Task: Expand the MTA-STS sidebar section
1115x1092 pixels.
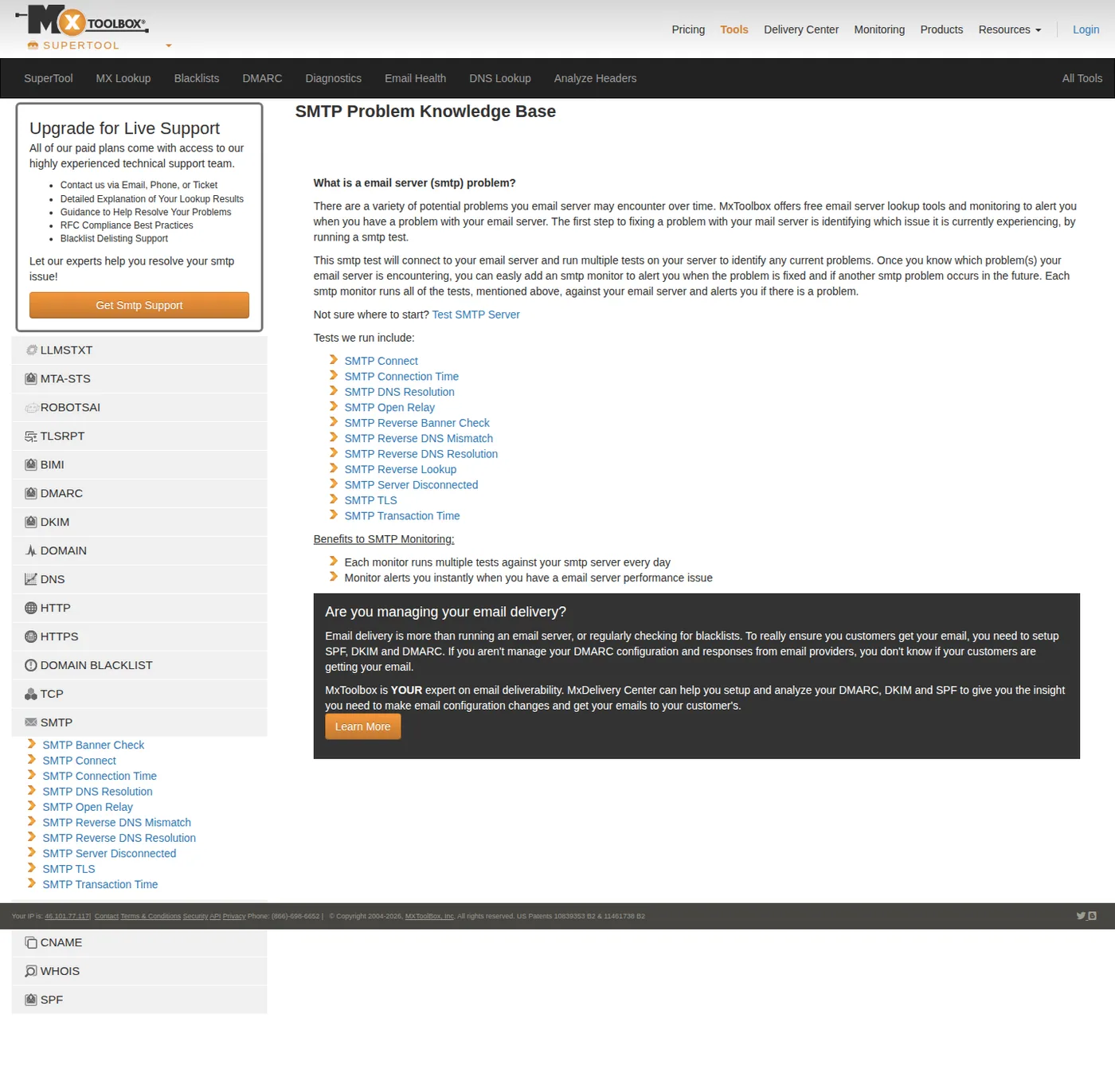Action: click(x=139, y=379)
